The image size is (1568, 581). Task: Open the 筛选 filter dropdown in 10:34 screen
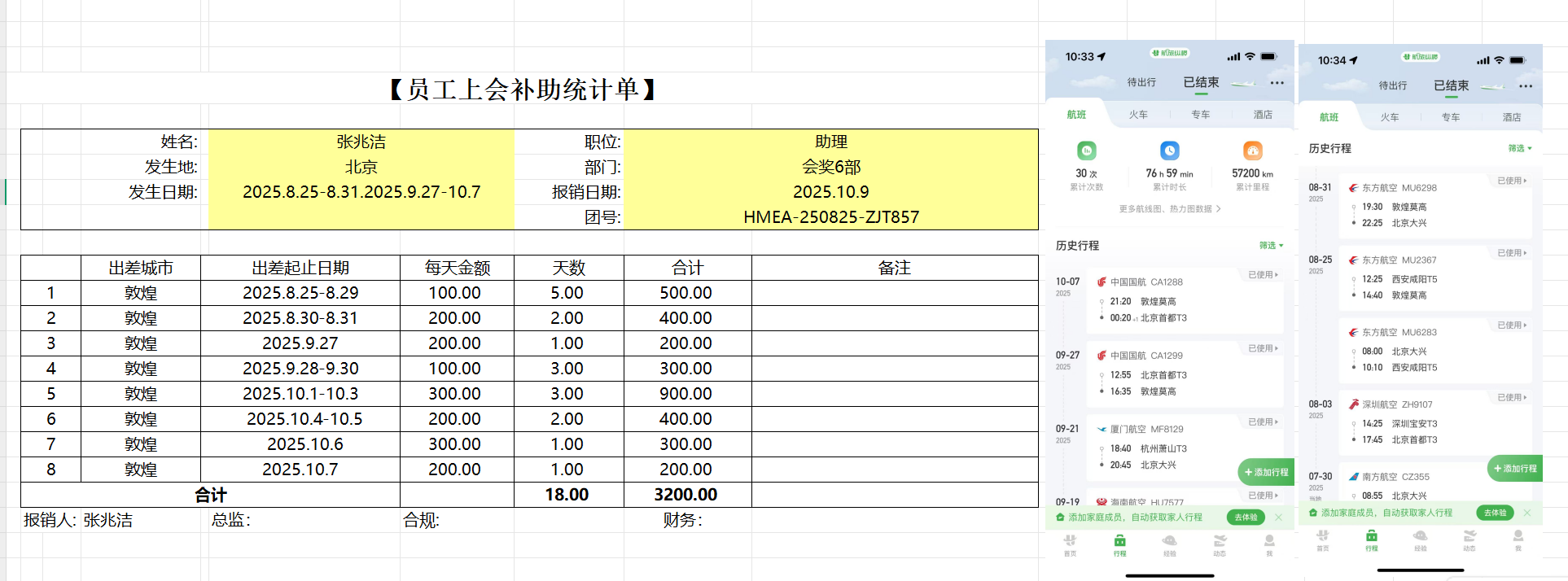click(x=1519, y=148)
